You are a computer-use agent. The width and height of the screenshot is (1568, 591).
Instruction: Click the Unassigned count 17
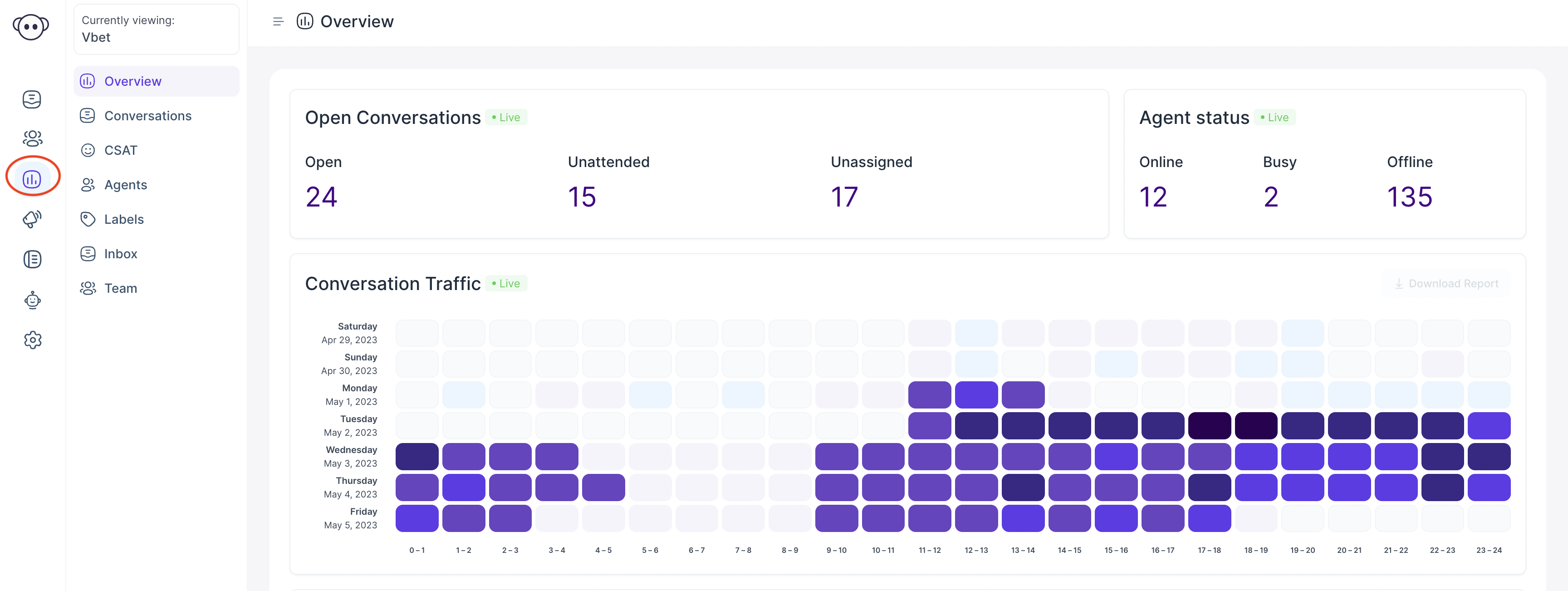tap(844, 197)
